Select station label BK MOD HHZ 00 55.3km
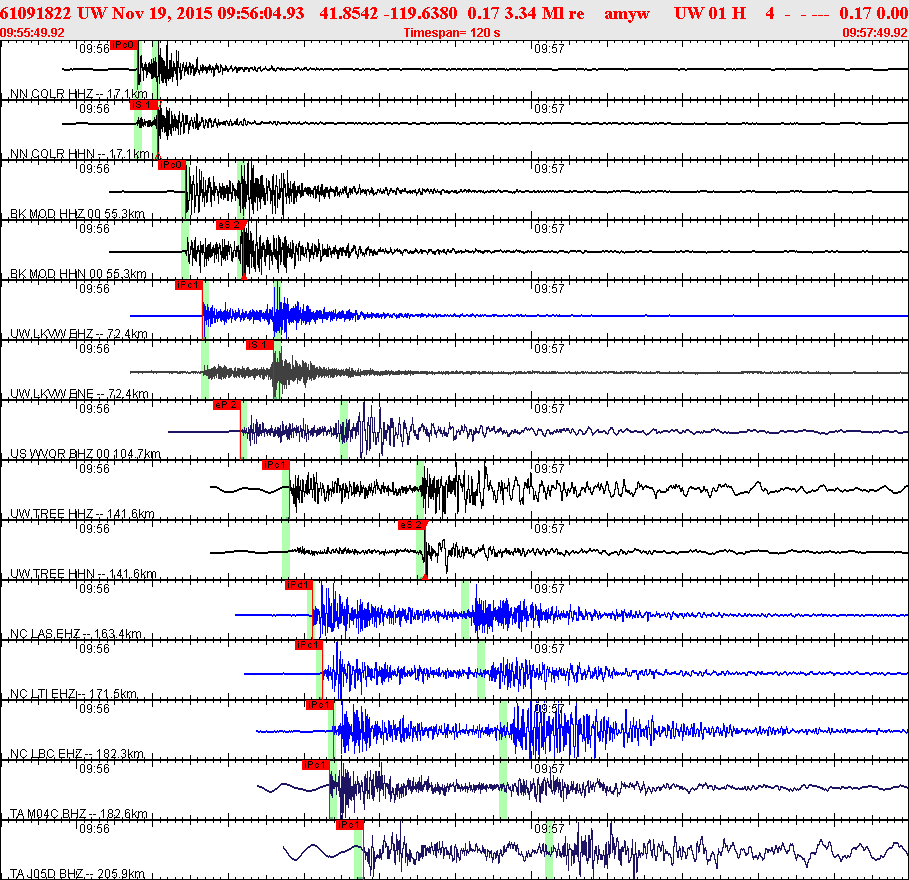Screen dimensions: 909x880 click(77, 214)
